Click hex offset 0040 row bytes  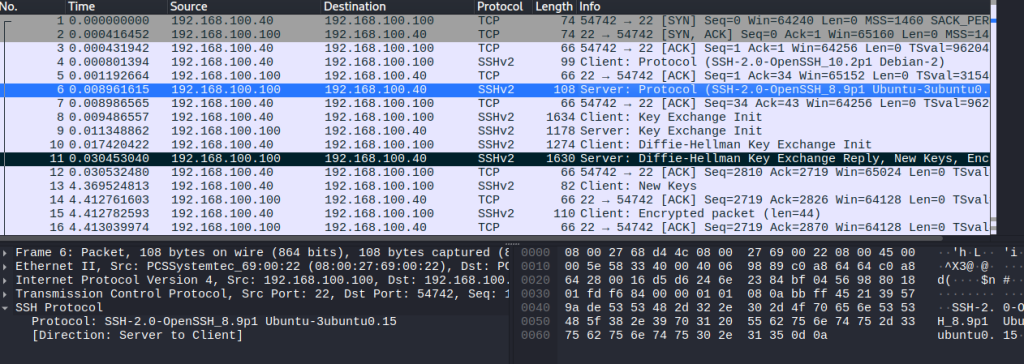click(740, 308)
